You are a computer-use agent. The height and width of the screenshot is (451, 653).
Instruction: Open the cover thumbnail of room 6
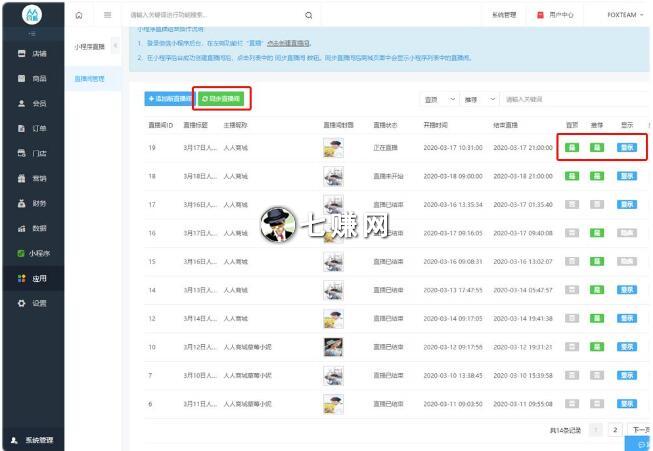pyautogui.click(x=333, y=404)
